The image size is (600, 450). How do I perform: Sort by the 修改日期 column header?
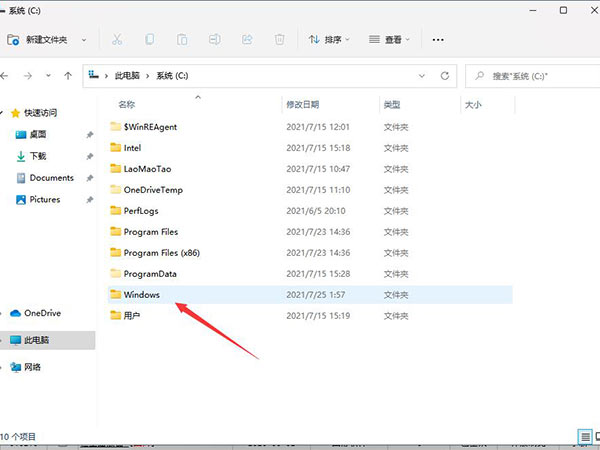coord(303,104)
